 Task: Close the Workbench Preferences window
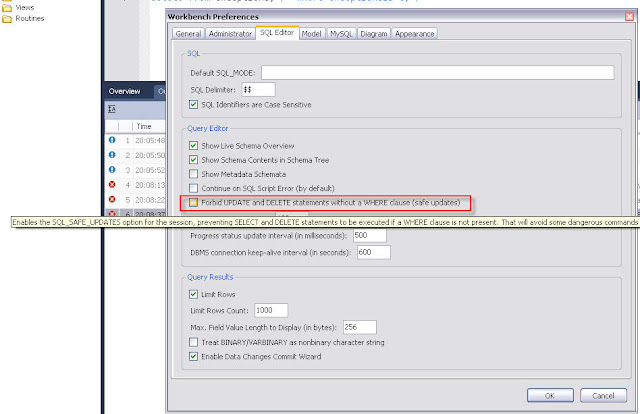pyautogui.click(x=629, y=16)
